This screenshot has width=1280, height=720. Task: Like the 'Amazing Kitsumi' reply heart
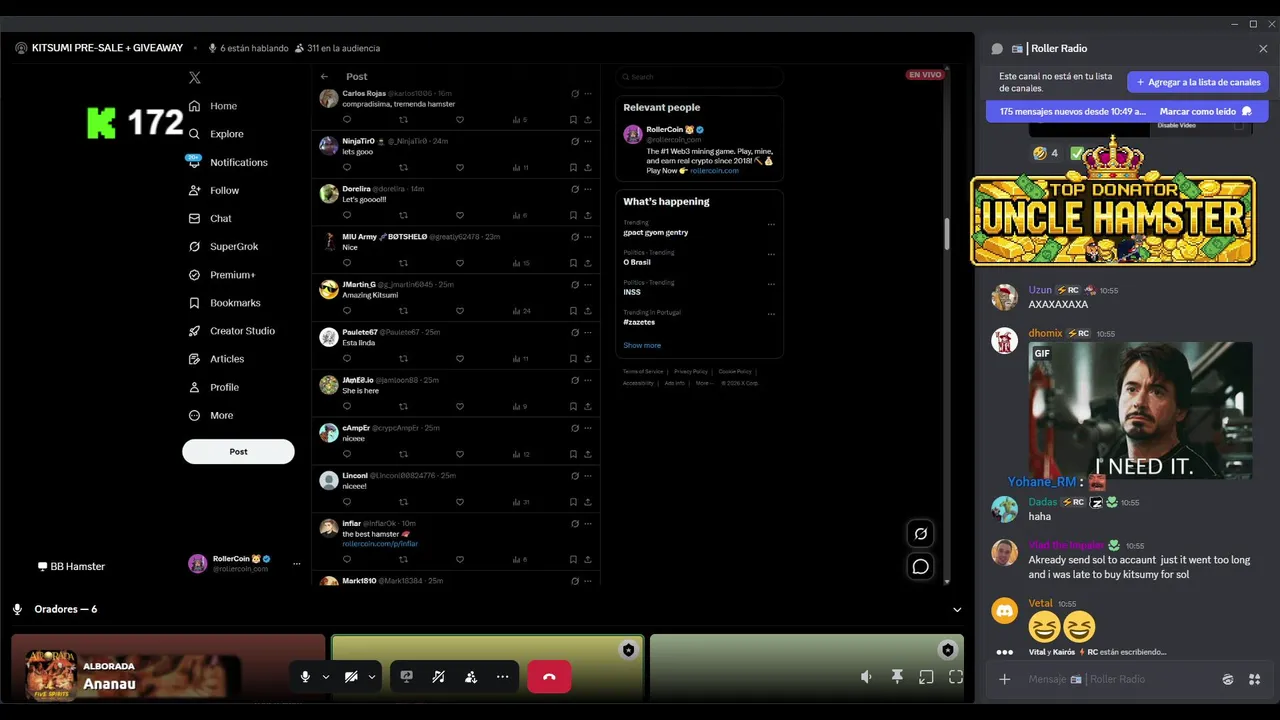pyautogui.click(x=460, y=311)
